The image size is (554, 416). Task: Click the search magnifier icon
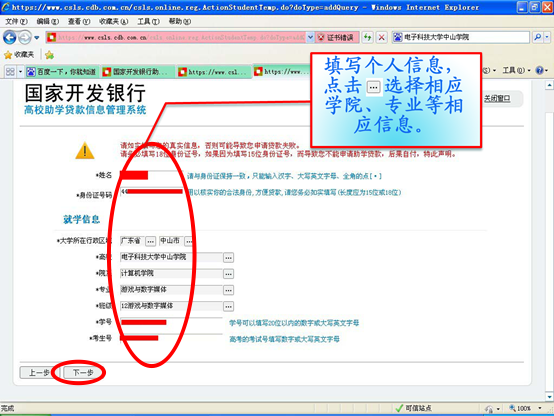click(537, 37)
